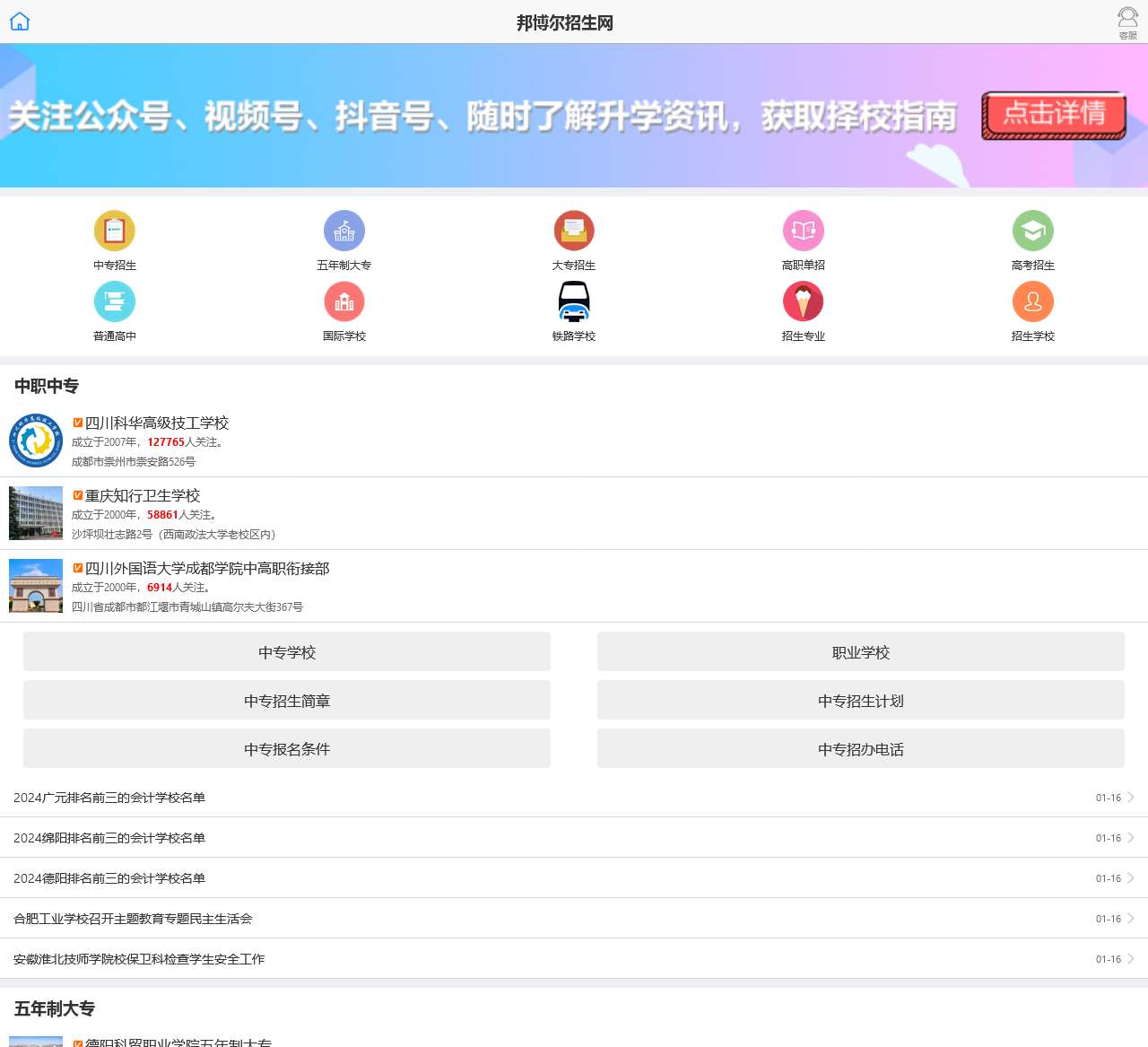This screenshot has width=1148, height=1047.
Task: Open the 普通高中 category icon
Action: coord(115,302)
